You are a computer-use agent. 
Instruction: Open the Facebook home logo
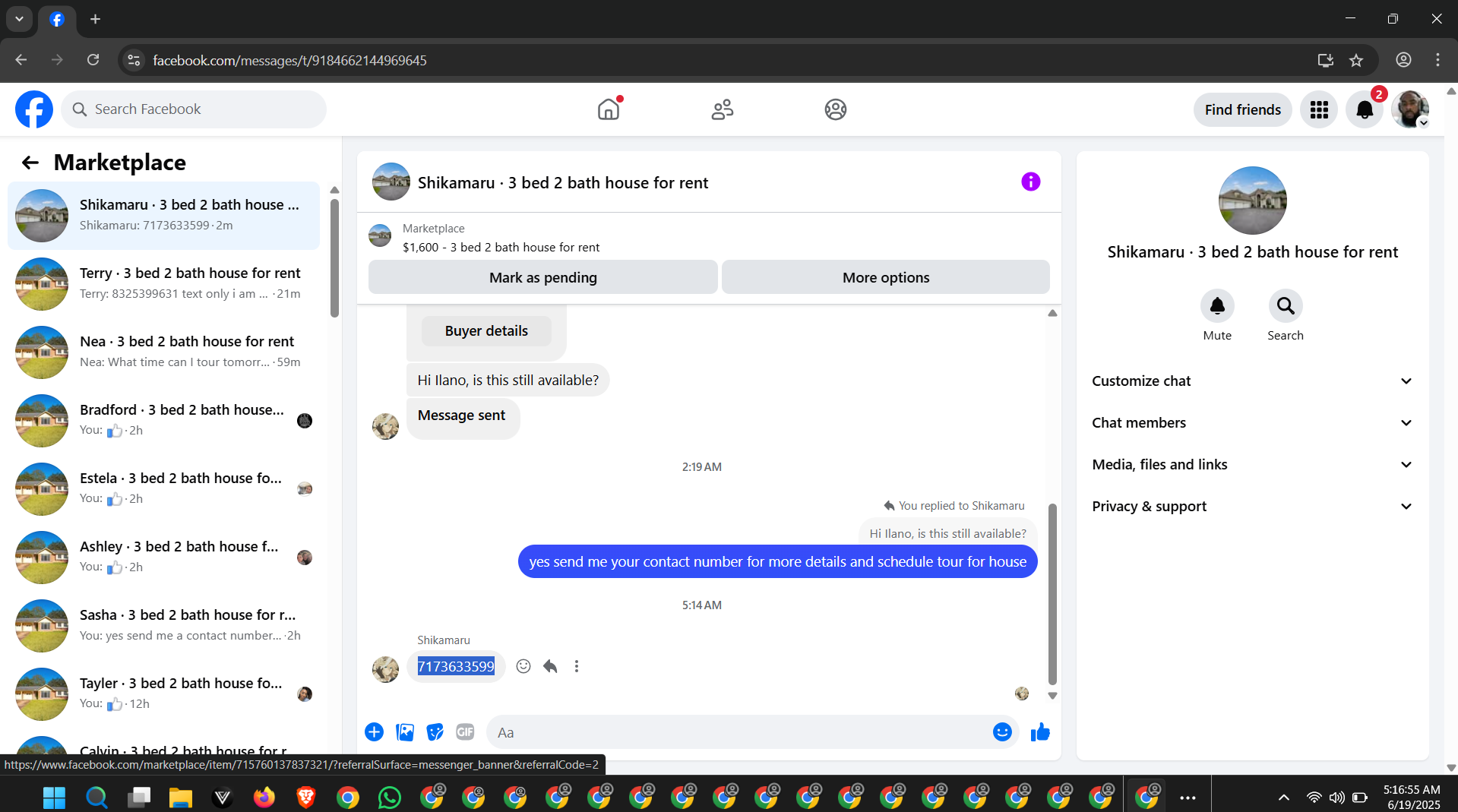click(x=34, y=109)
